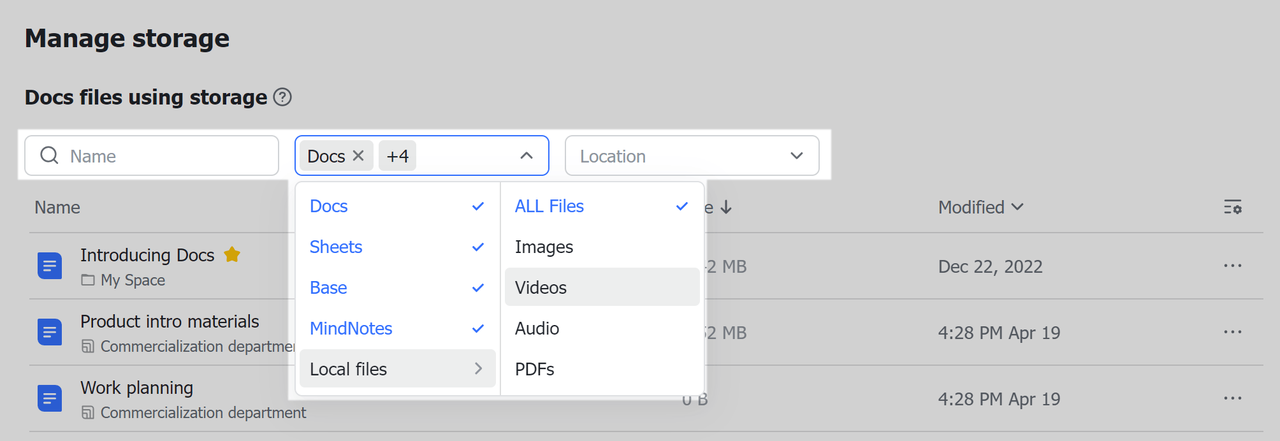Deselect the Base file type option

pos(397,288)
